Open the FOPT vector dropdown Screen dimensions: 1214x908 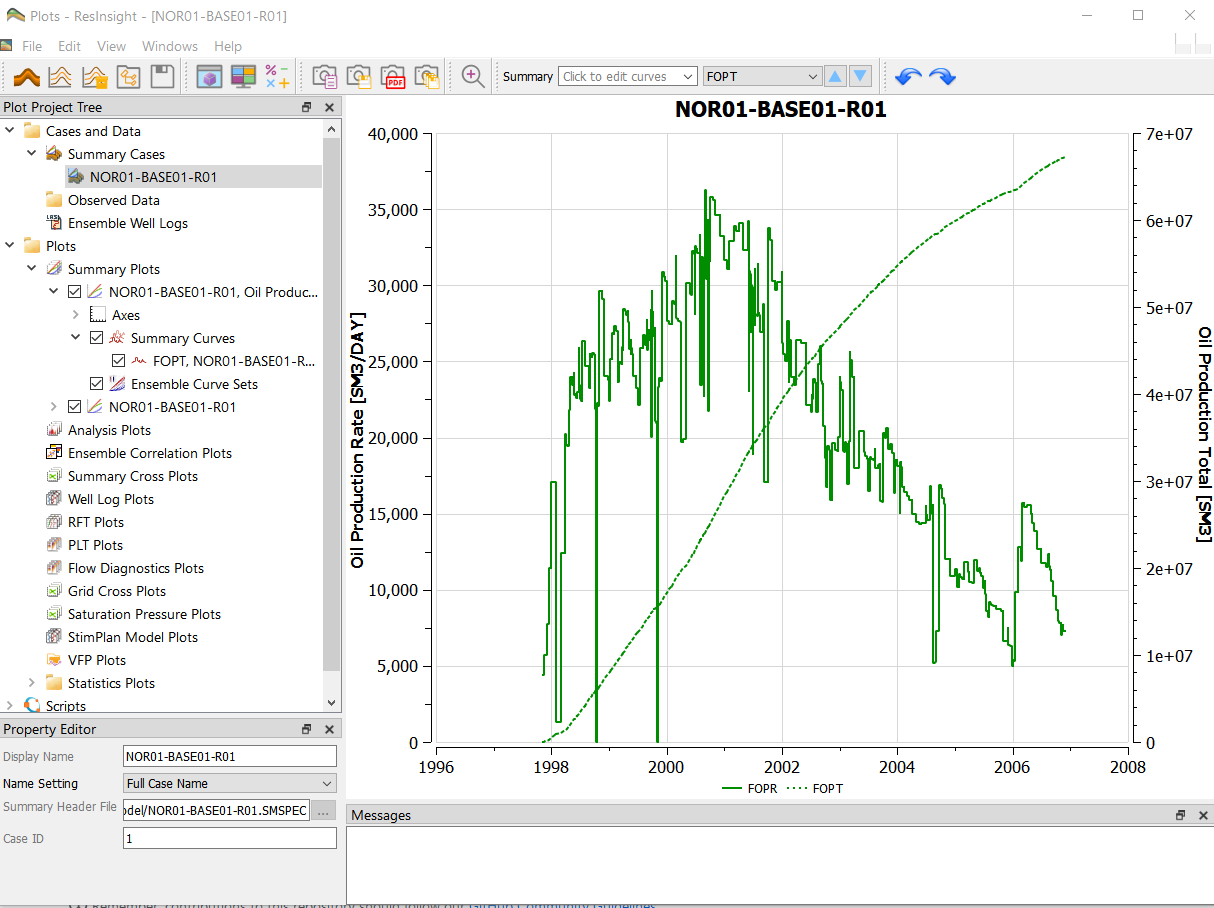761,76
